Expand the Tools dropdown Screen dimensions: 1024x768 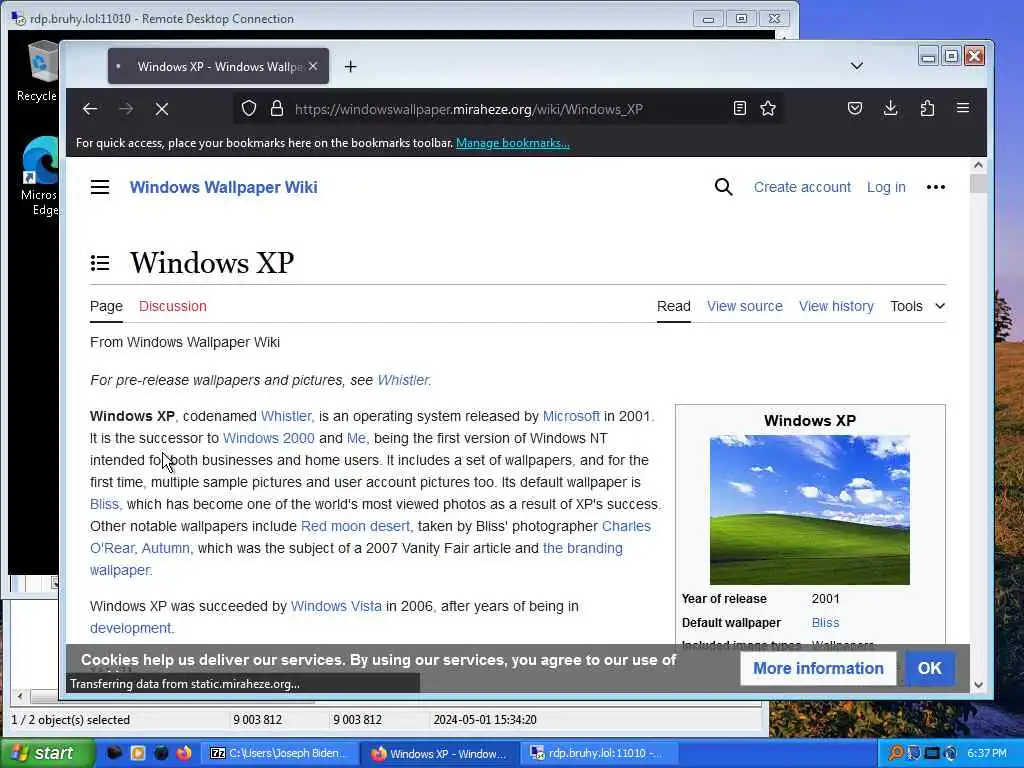click(918, 306)
